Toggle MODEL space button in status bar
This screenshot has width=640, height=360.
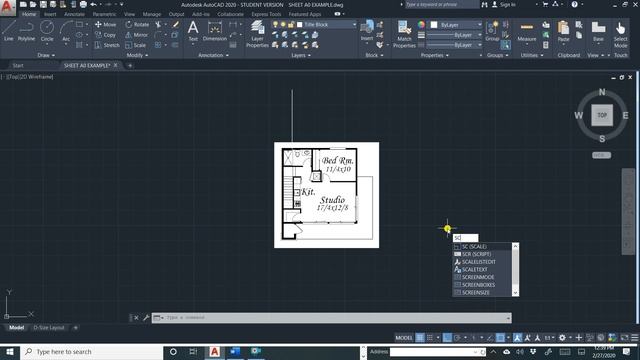tap(404, 338)
